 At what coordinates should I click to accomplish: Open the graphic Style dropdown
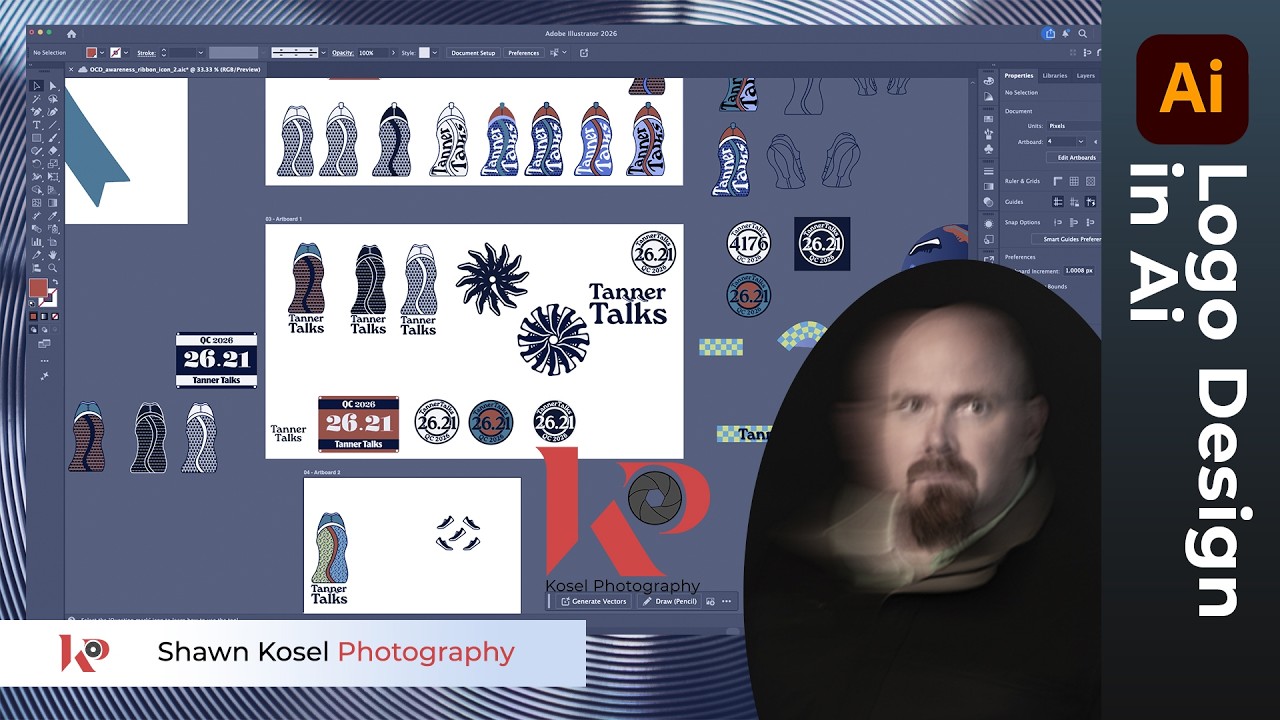[x=437, y=52]
